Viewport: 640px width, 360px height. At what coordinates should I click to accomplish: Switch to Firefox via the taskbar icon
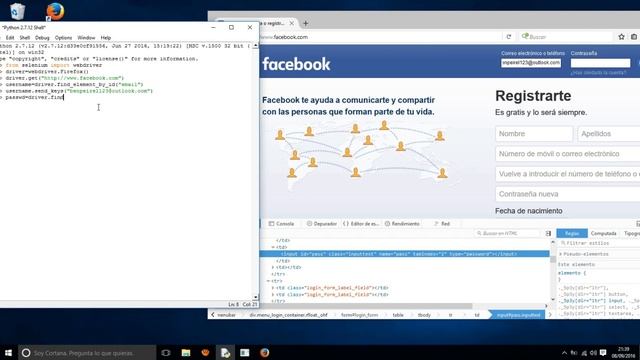[x=264, y=353]
